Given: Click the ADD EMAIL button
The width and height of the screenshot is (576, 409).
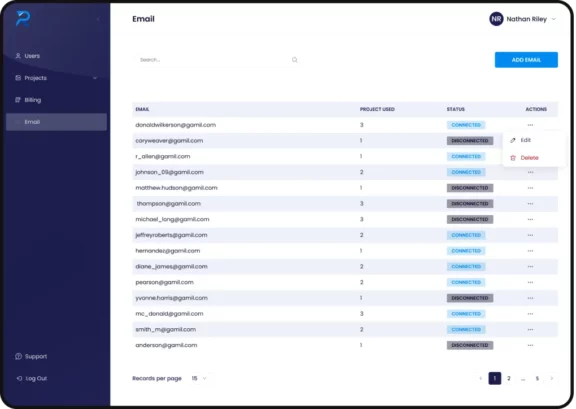Looking at the screenshot, I should 526,60.
